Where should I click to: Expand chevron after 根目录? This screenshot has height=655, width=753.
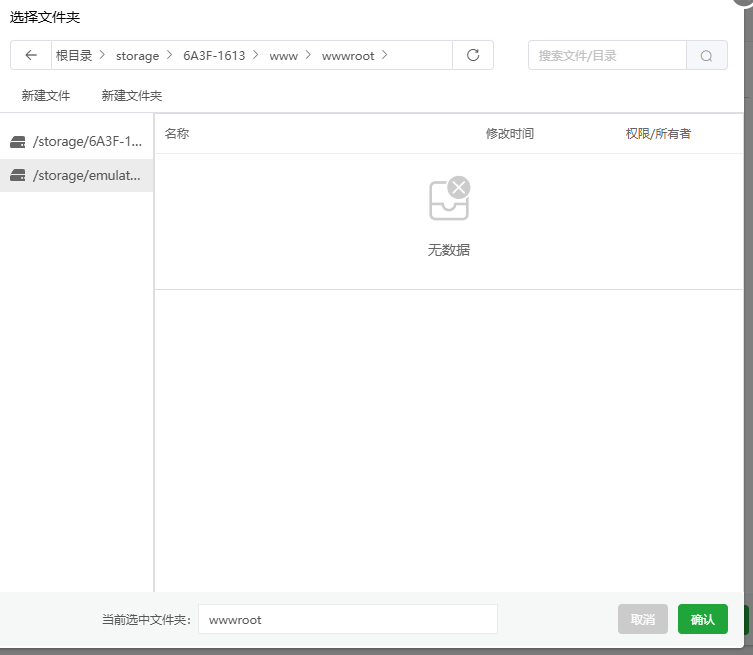[x=102, y=55]
